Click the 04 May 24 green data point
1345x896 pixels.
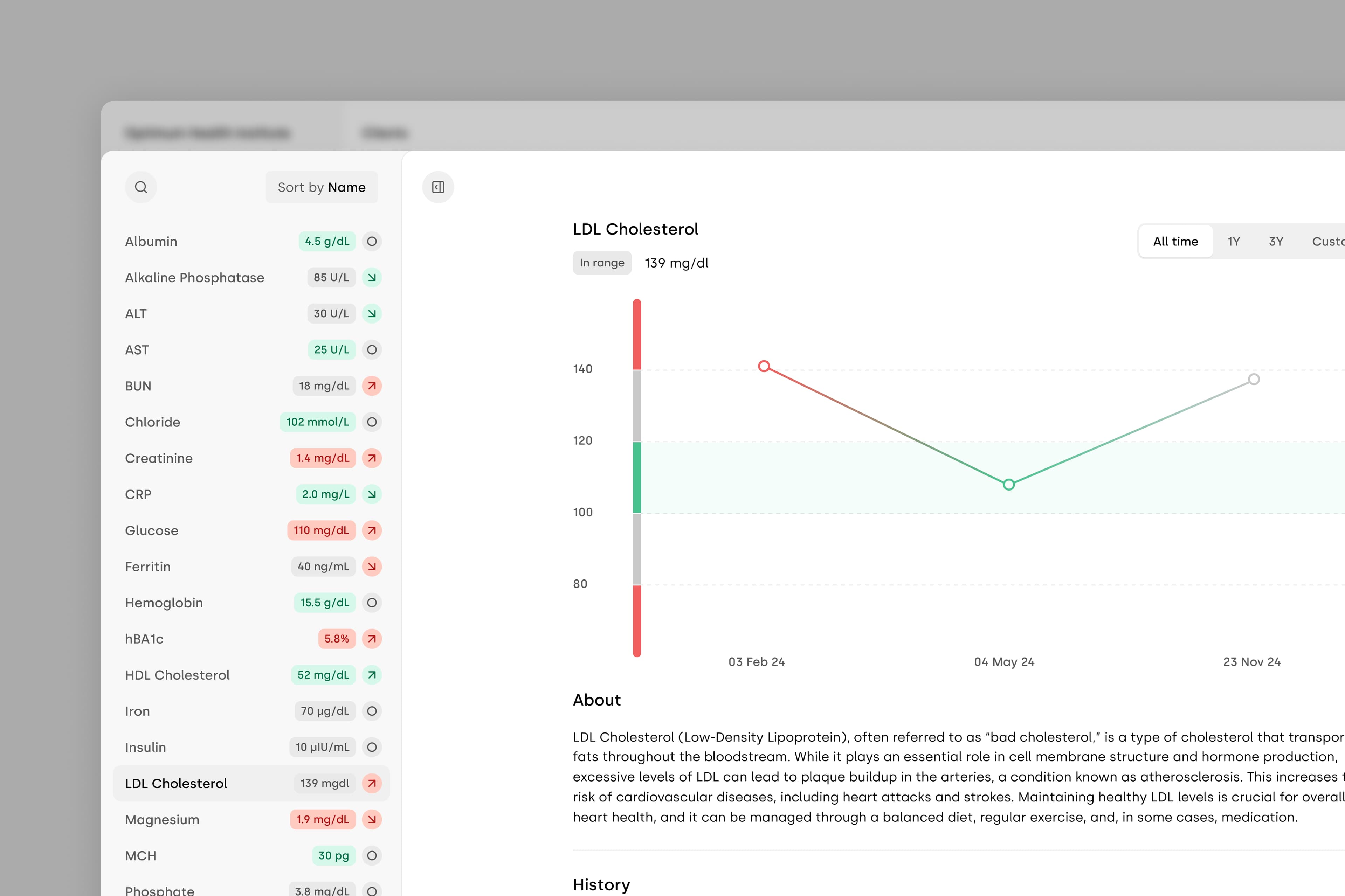pos(1008,485)
